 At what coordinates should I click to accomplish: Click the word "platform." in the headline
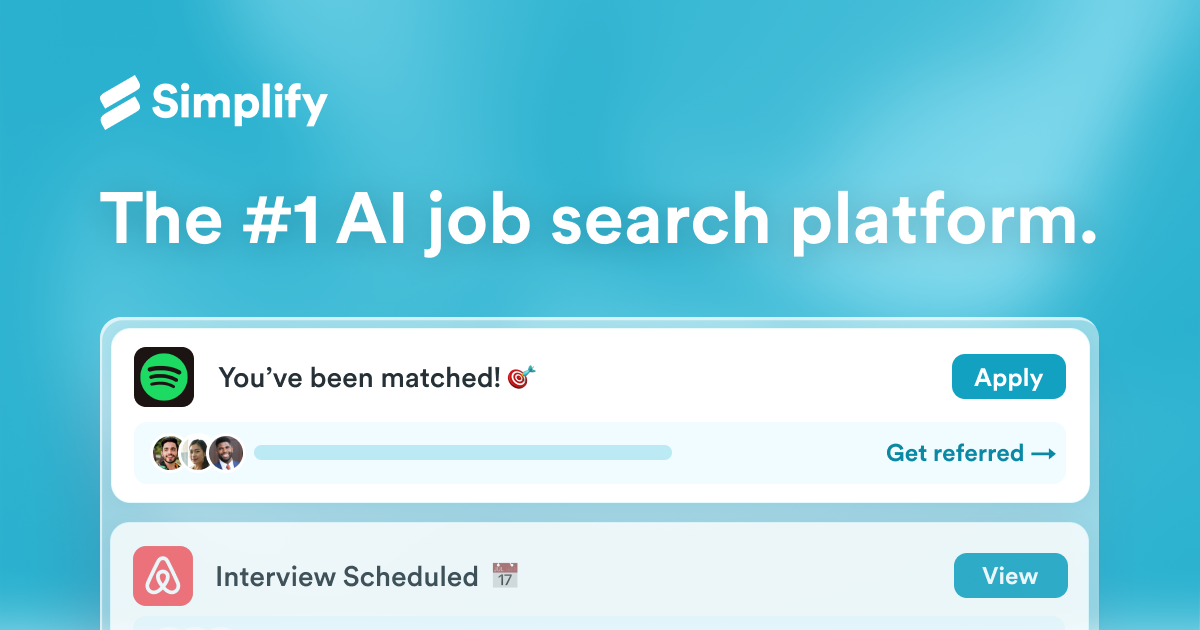(943, 217)
